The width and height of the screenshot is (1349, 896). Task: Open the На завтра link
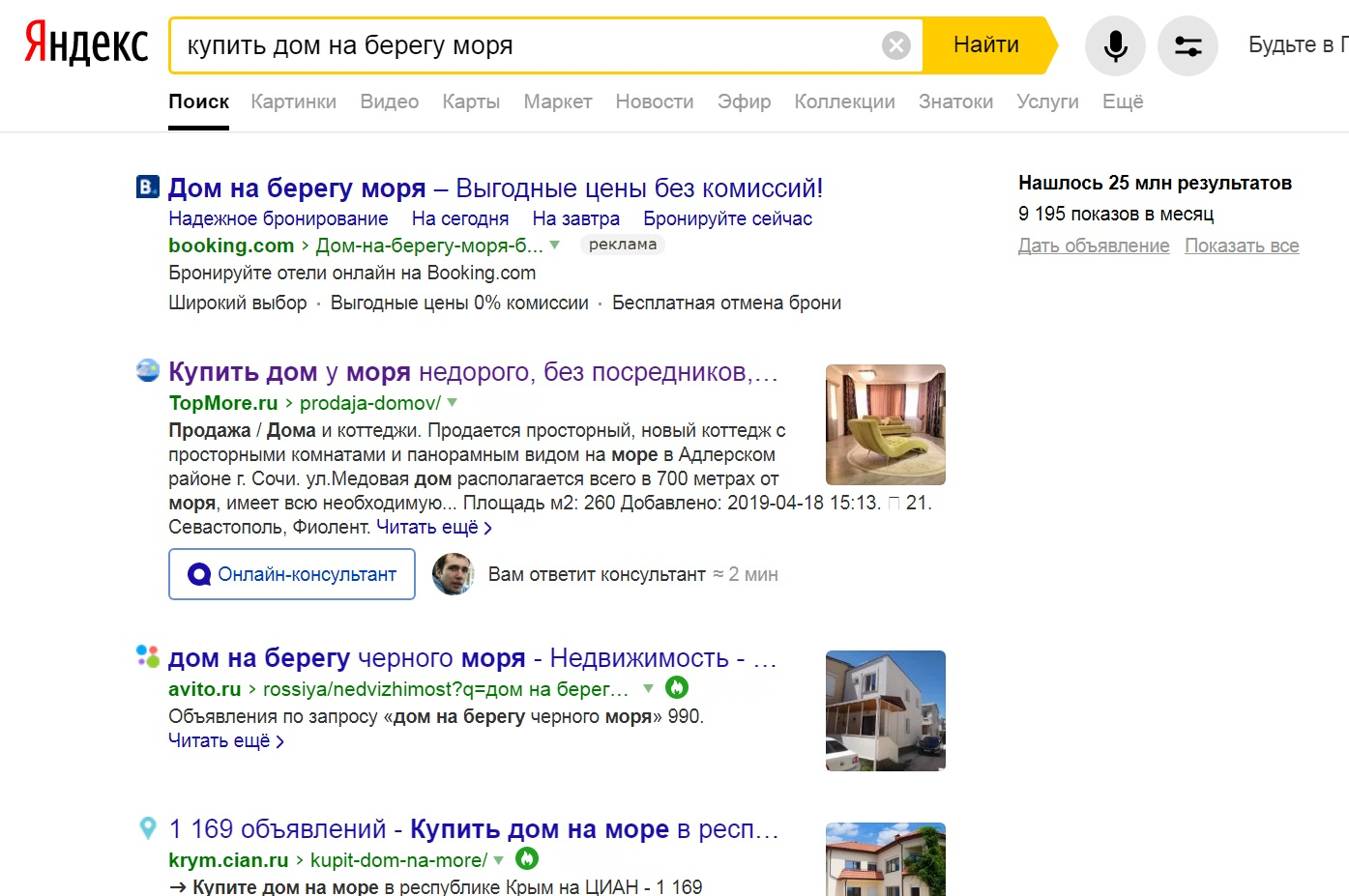coord(575,218)
